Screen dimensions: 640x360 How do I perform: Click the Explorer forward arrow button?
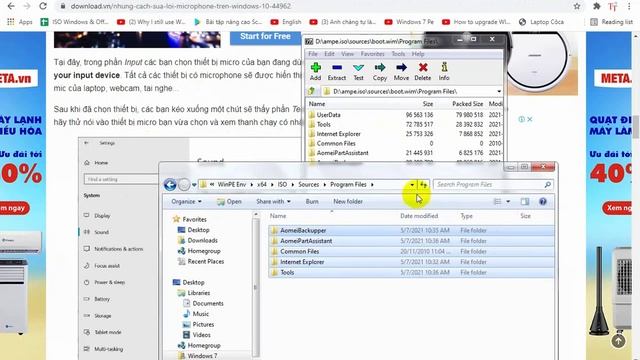pos(184,185)
